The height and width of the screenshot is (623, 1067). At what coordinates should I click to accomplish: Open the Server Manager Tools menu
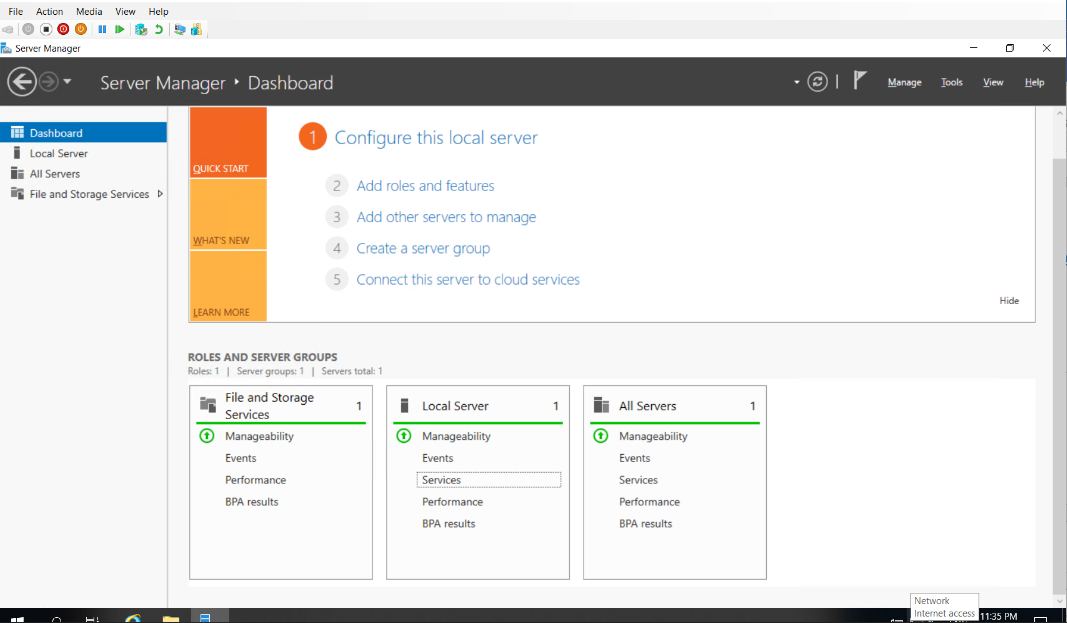(951, 82)
